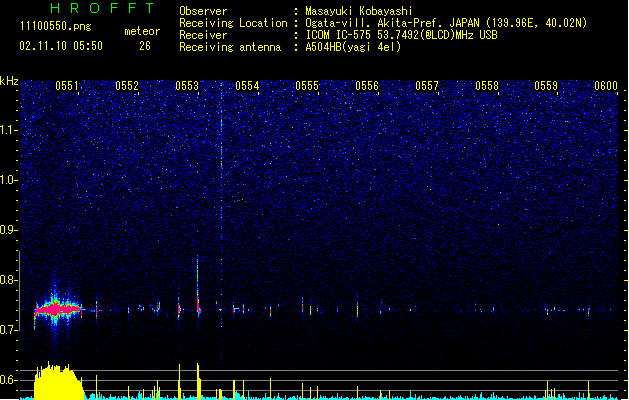Click the 0553 time marker
Image resolution: width=629 pixels, height=400 pixels.
tap(187, 86)
